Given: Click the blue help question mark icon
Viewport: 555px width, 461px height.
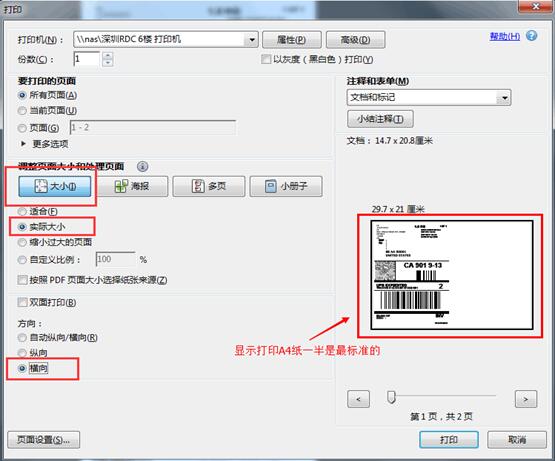Looking at the screenshot, I should coord(531,36).
